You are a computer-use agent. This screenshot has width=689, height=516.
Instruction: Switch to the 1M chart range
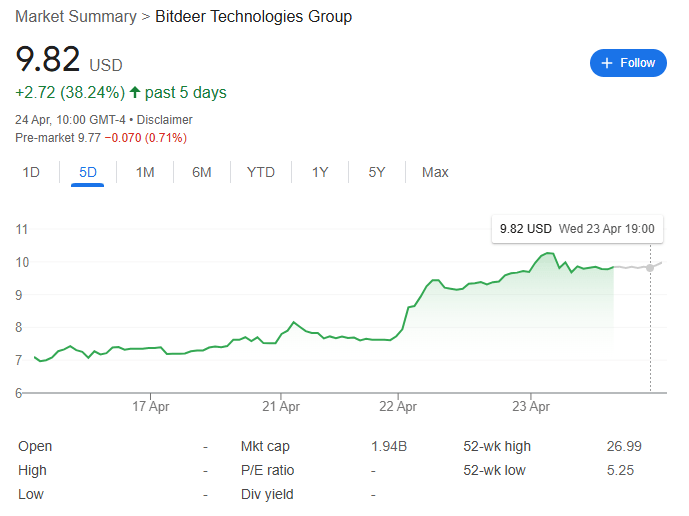(x=145, y=172)
